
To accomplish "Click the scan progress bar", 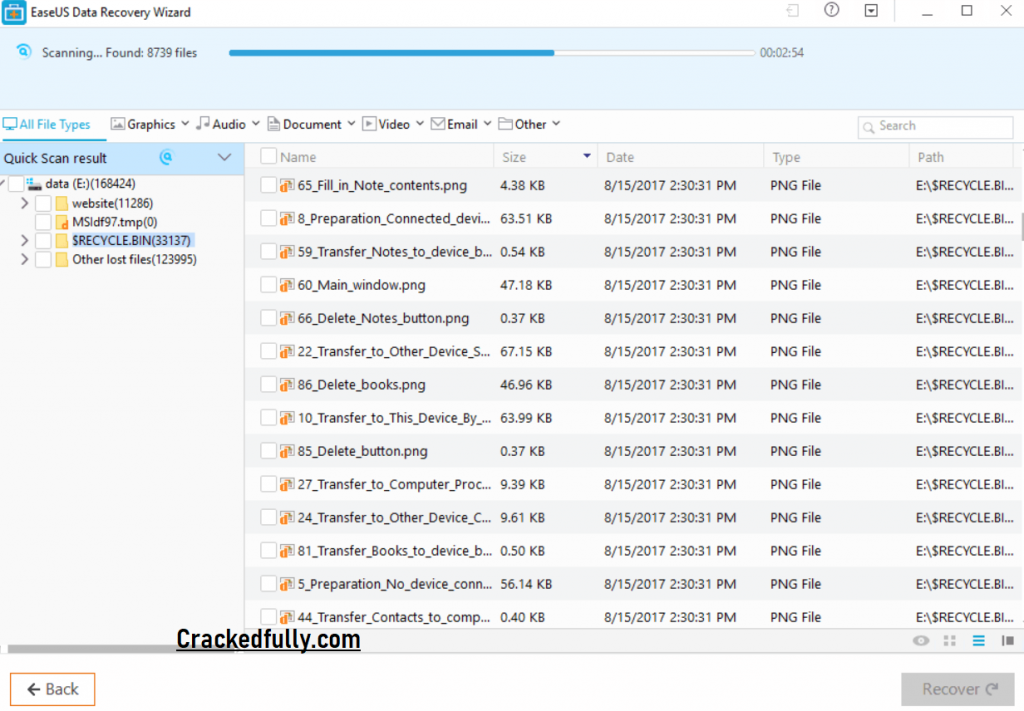I will pos(492,53).
